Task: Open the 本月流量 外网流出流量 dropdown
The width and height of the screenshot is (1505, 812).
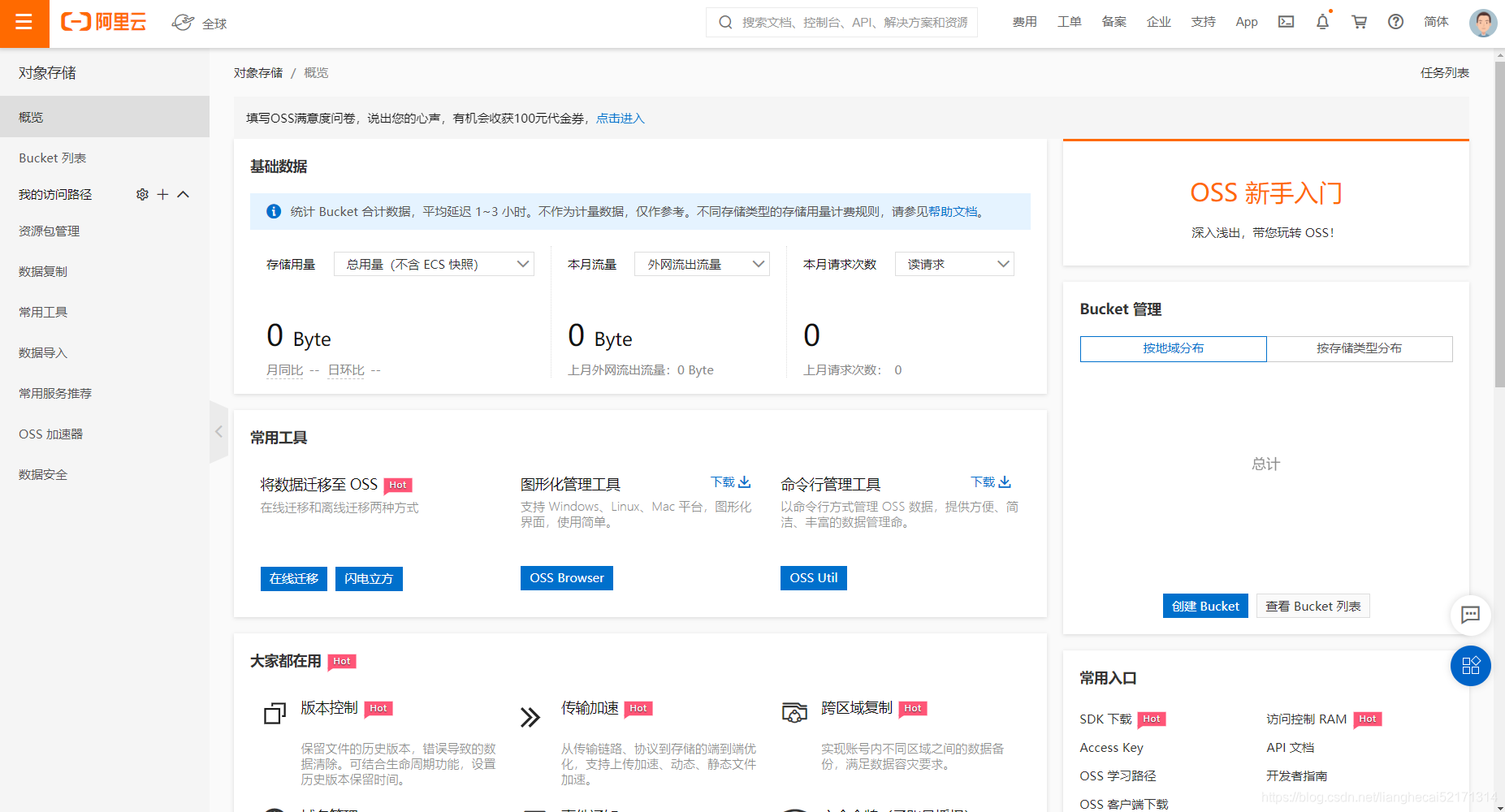Action: coord(702,264)
